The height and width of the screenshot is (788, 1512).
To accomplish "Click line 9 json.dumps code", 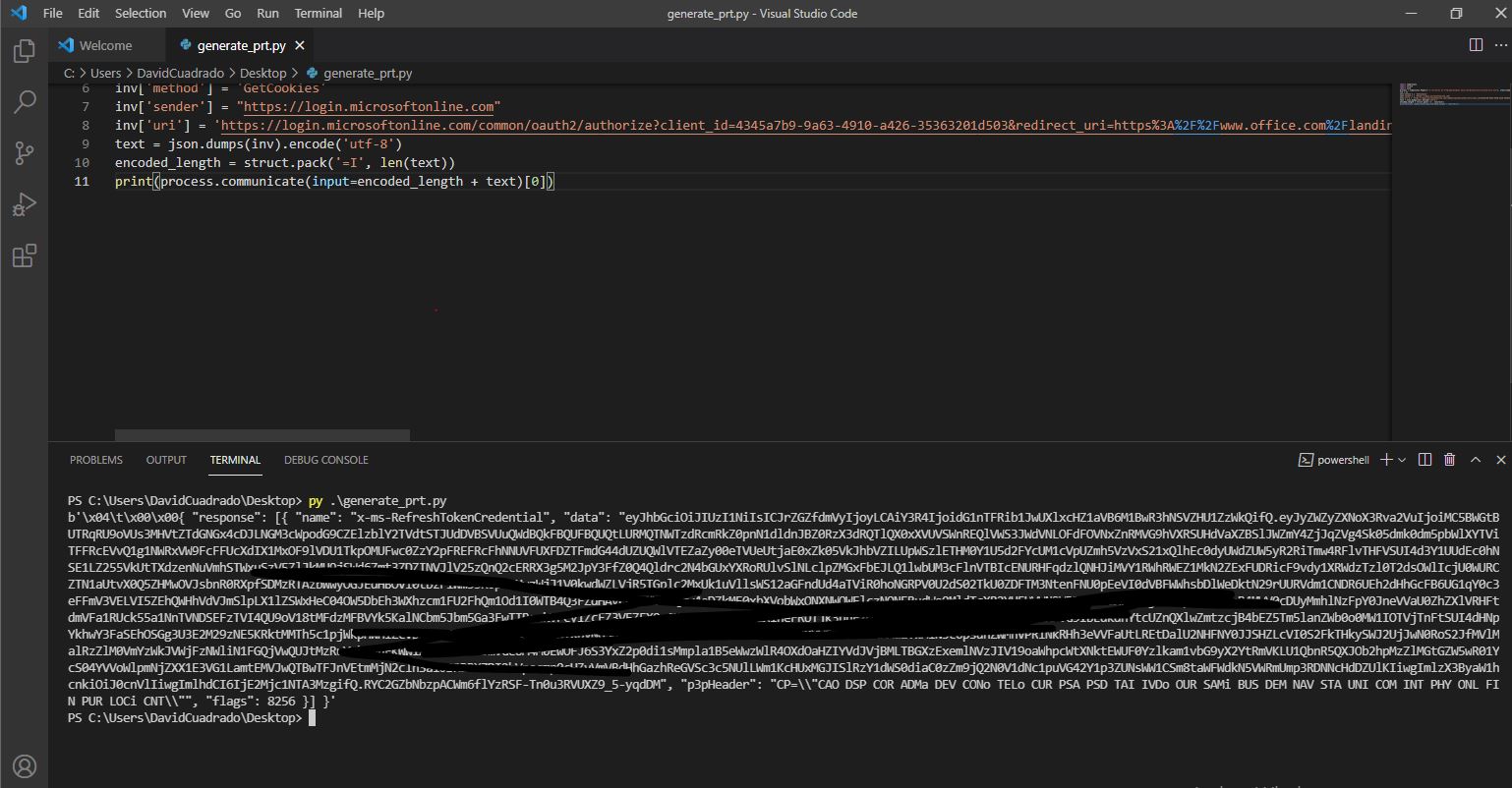I will pos(259,143).
